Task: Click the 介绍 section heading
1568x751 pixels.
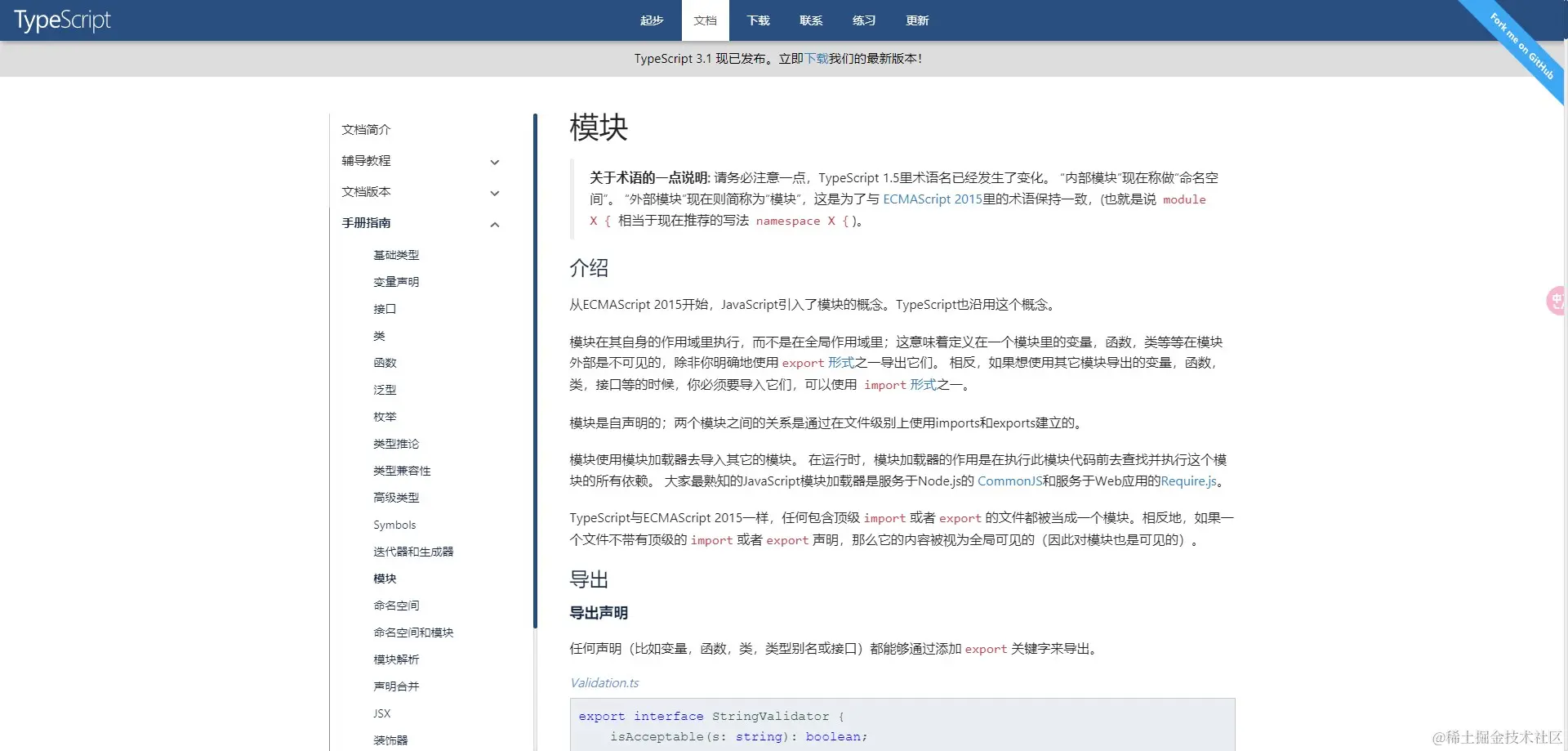Action: coord(589,268)
